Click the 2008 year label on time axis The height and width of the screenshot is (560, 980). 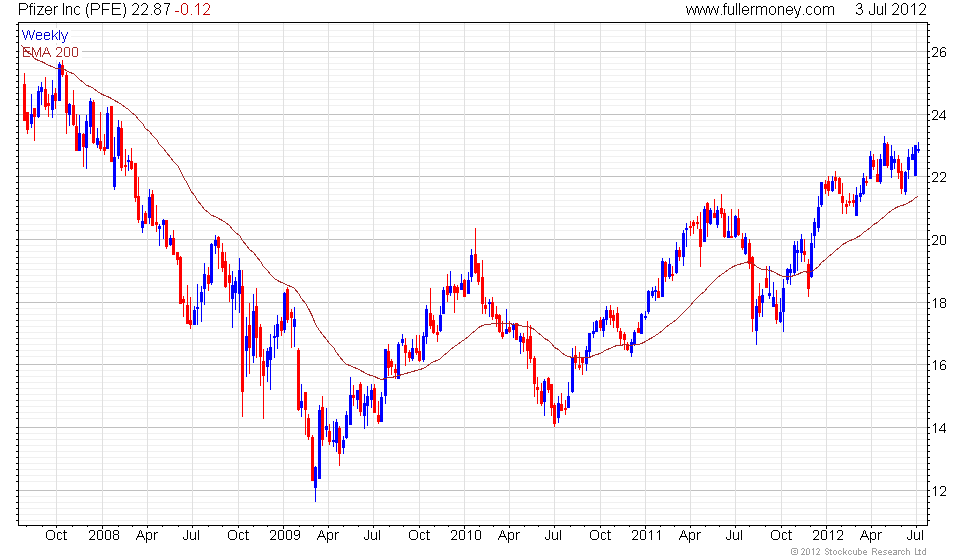coord(104,535)
